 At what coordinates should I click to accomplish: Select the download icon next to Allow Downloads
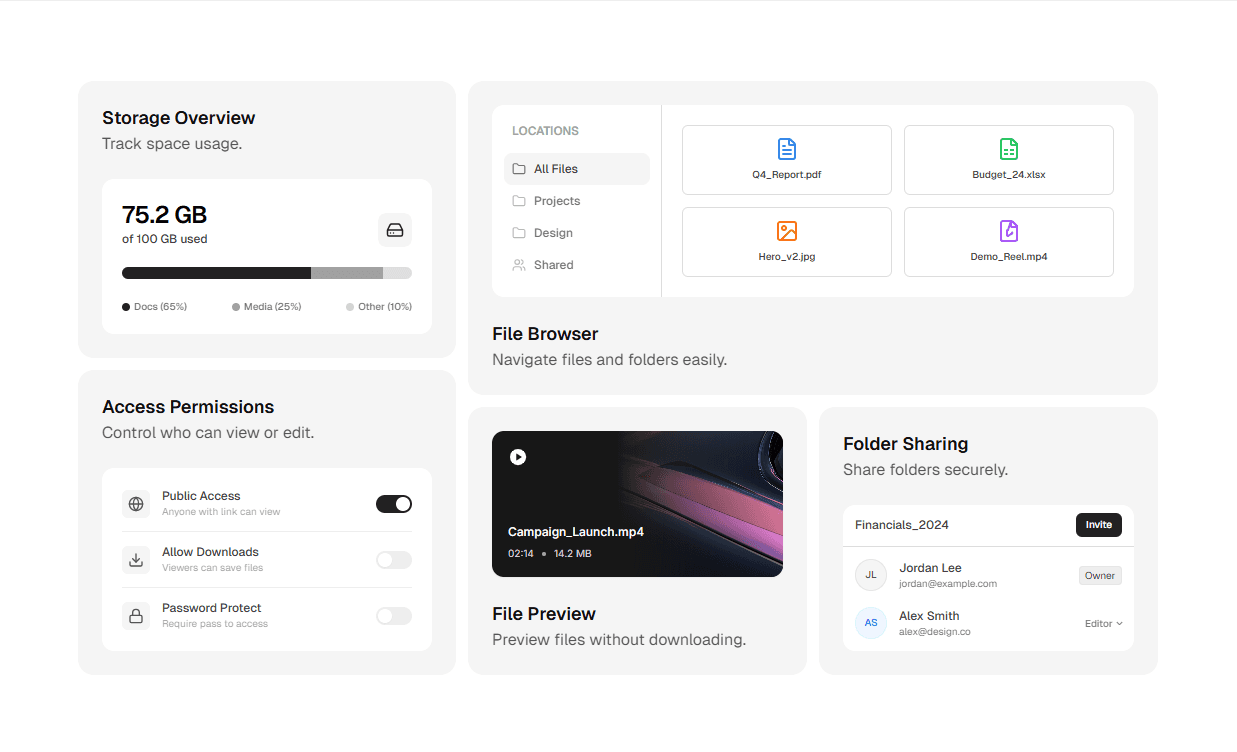tap(136, 559)
